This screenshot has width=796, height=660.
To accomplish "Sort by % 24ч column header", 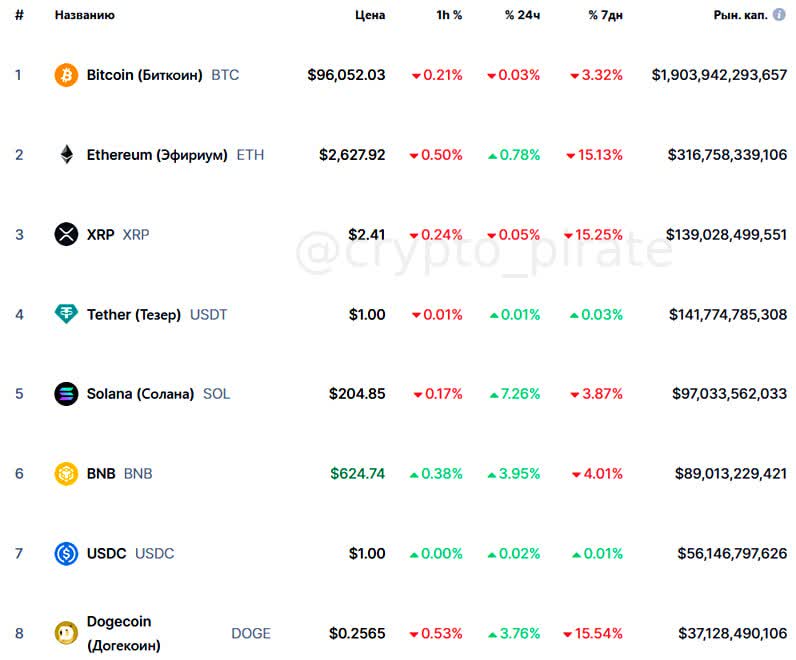I will click(x=522, y=15).
